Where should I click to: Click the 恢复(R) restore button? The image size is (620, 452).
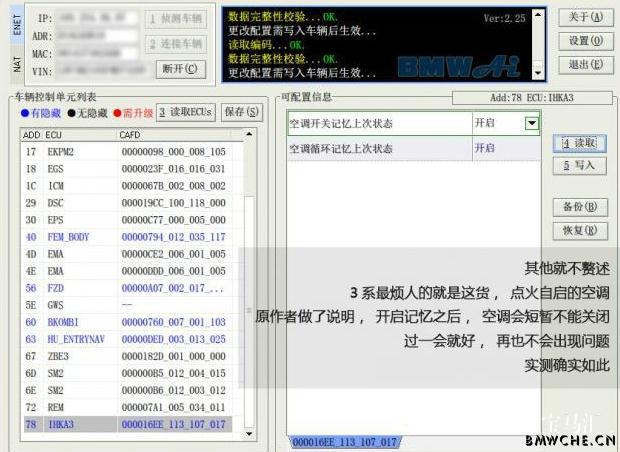tap(579, 231)
